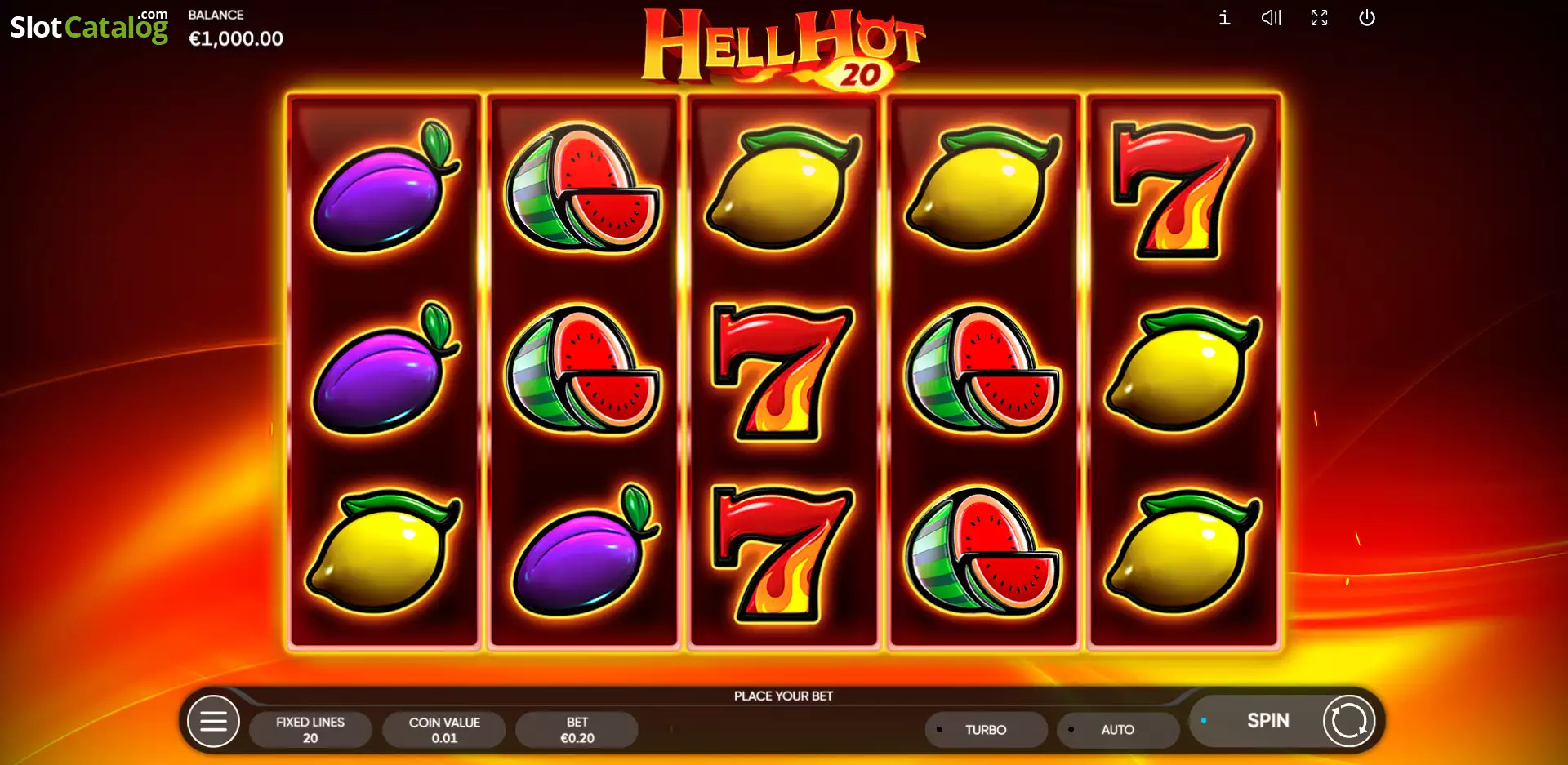The height and width of the screenshot is (765, 1568).
Task: Open the Bet amount selector
Action: point(577,729)
